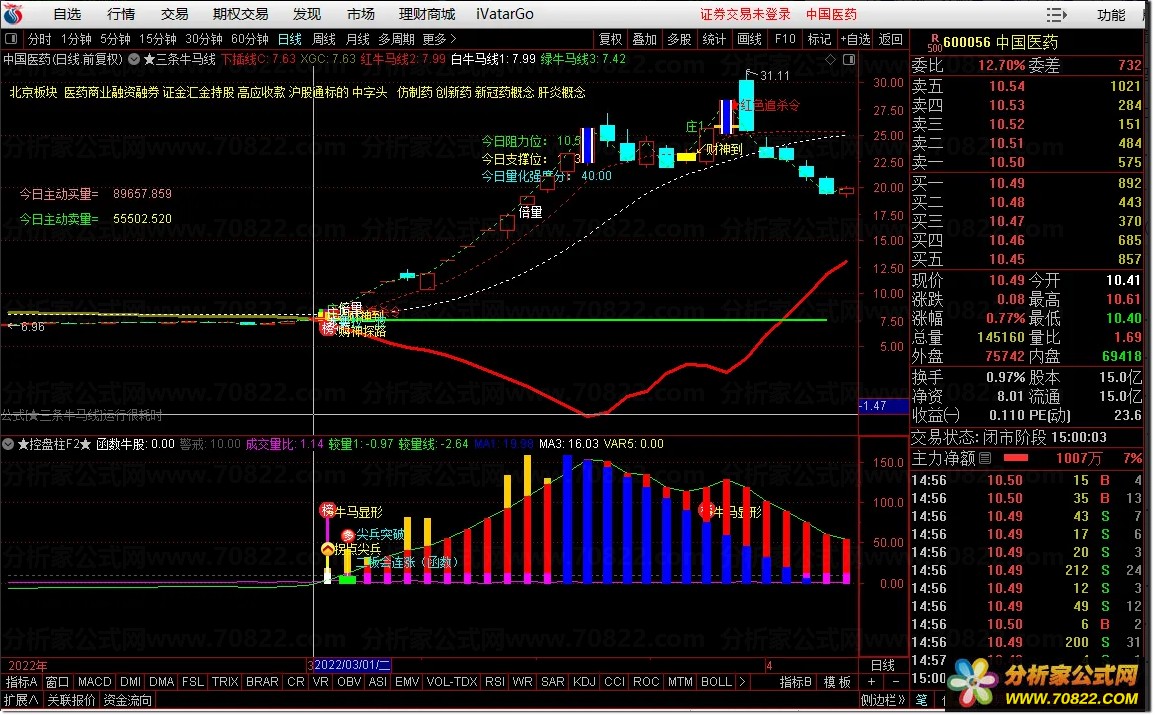The width and height of the screenshot is (1155, 715).
Task: Open the 资金流向 tab
Action: 127,700
